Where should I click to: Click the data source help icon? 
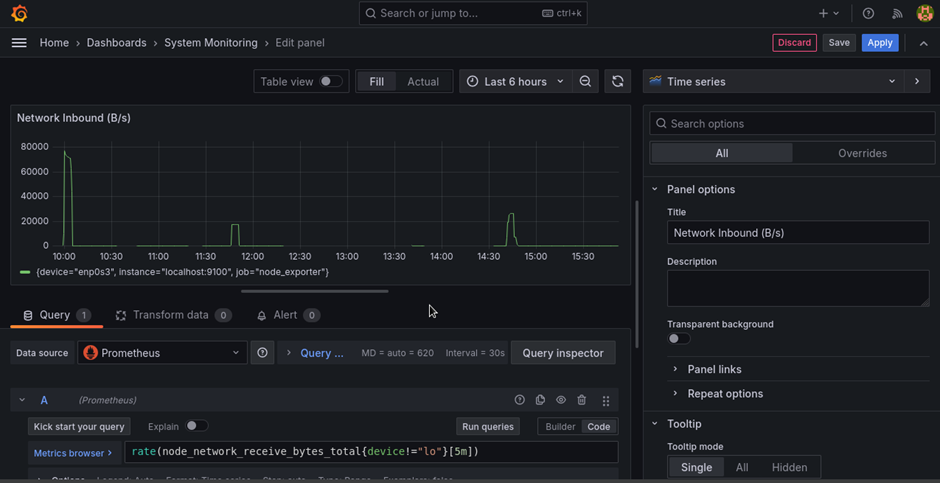pyautogui.click(x=262, y=353)
